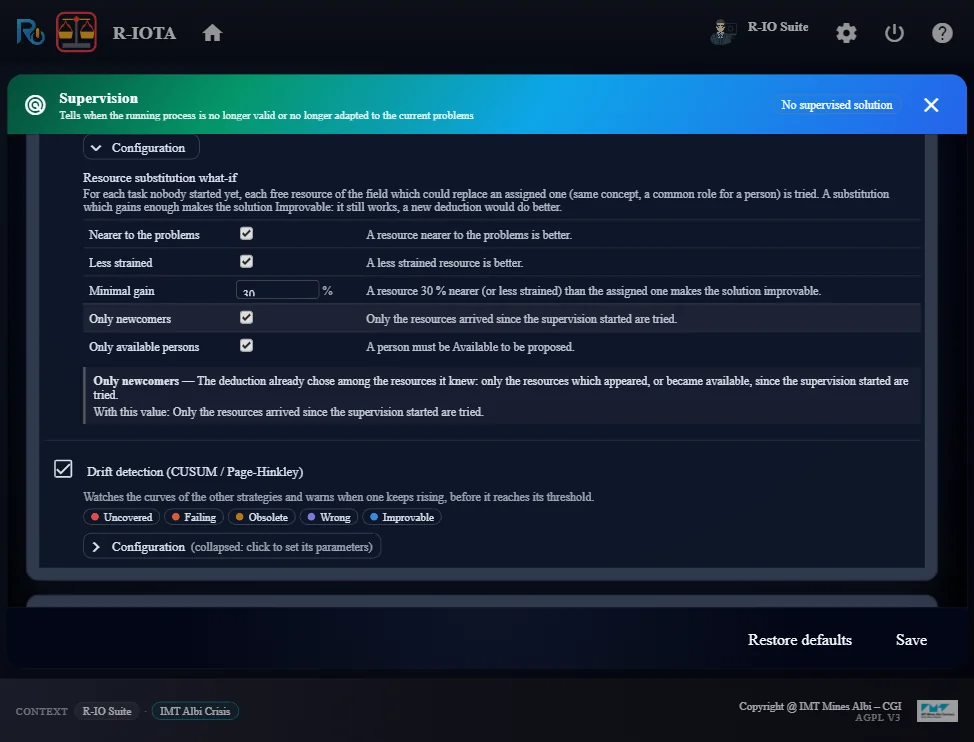Select the Uncovered strategy tag
Viewport: 974px width, 742px height.
(122, 517)
